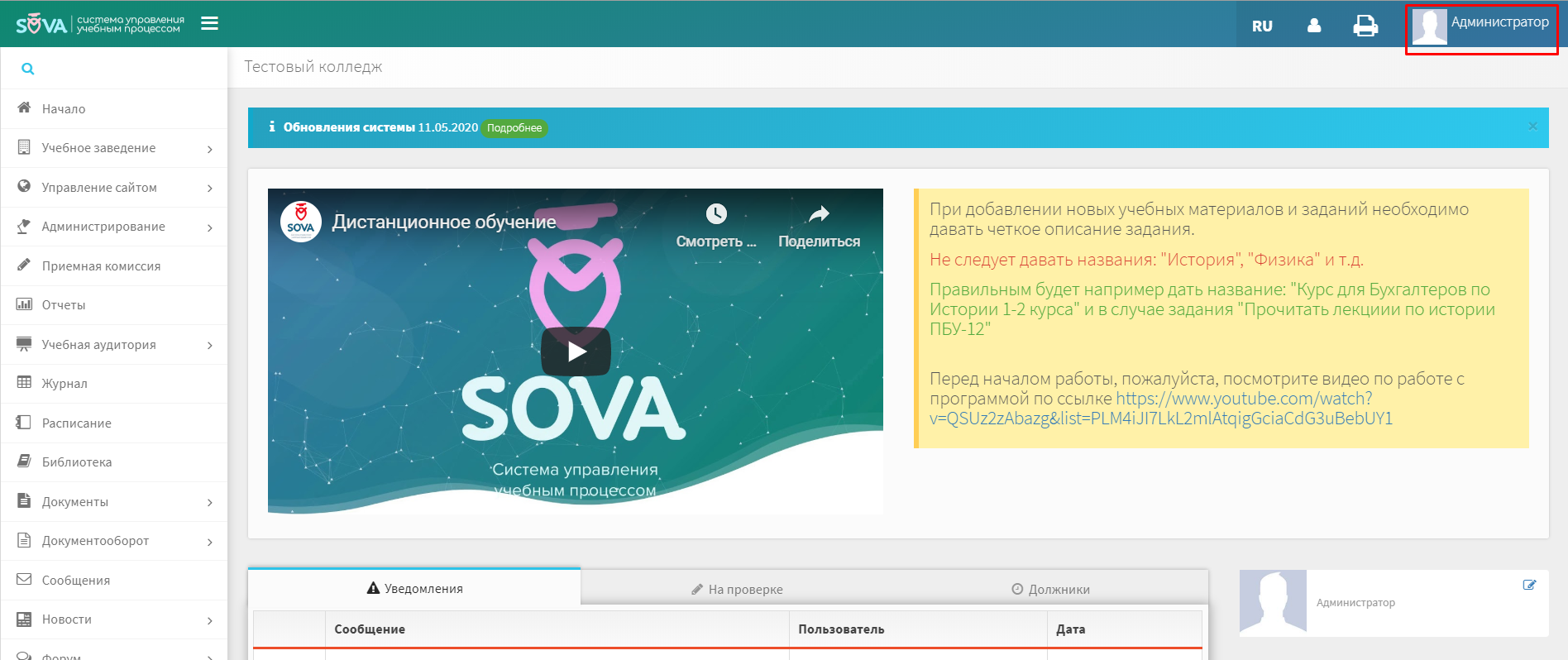1568x660 pixels.
Task: Expand Администрирование chevron
Action: (x=210, y=227)
